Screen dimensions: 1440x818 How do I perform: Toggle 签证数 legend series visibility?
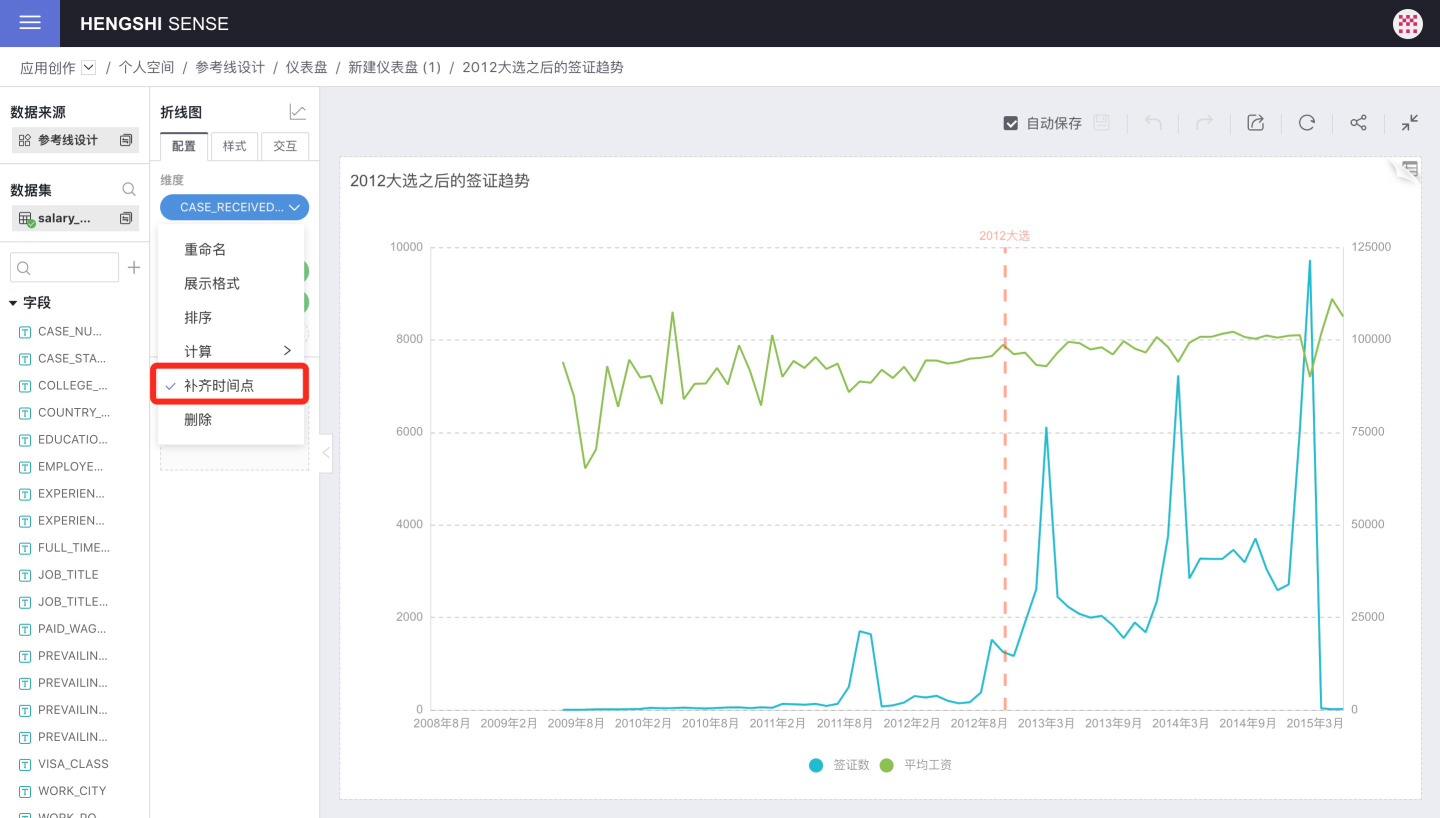pyautogui.click(x=840, y=765)
